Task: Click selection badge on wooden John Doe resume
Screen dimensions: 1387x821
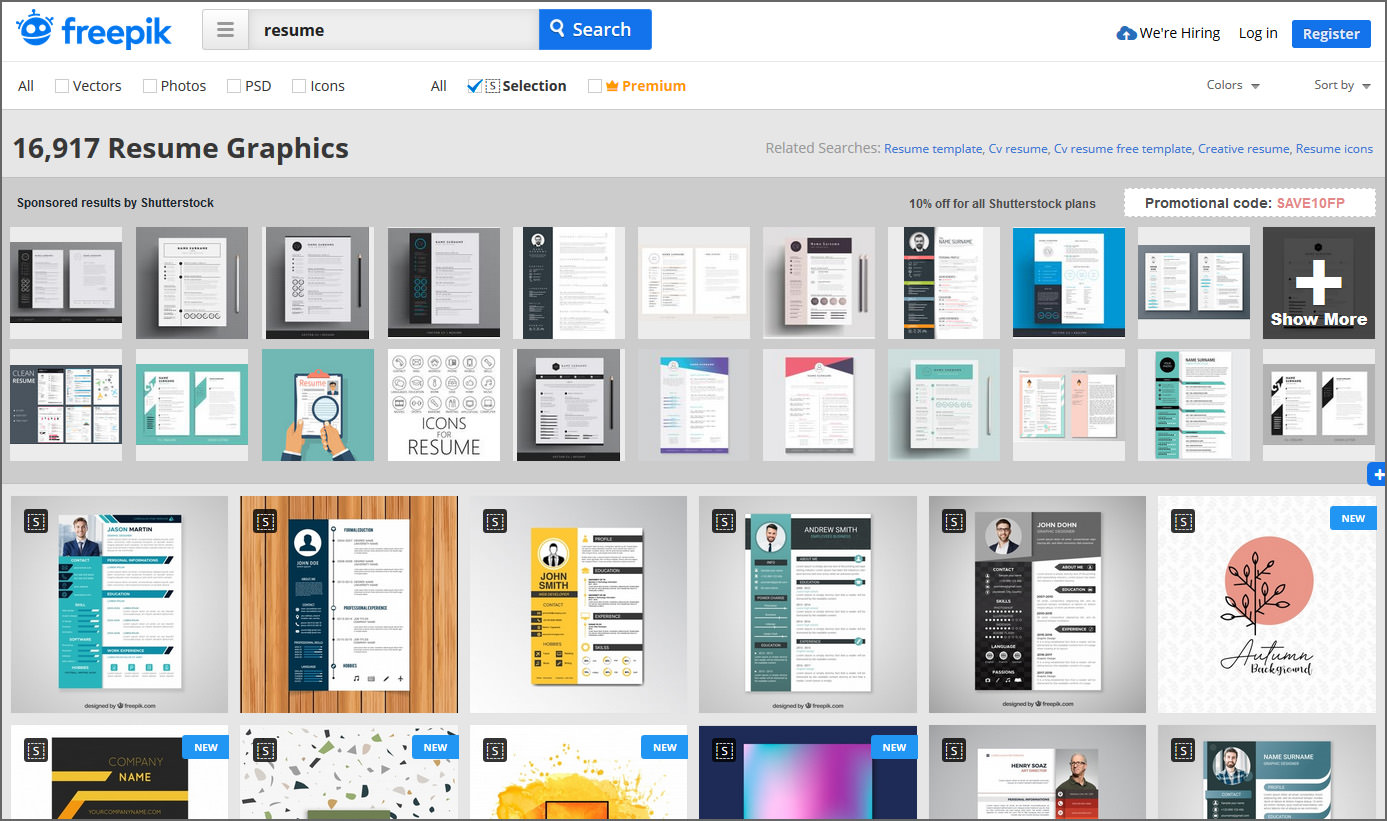Action: [x=265, y=520]
